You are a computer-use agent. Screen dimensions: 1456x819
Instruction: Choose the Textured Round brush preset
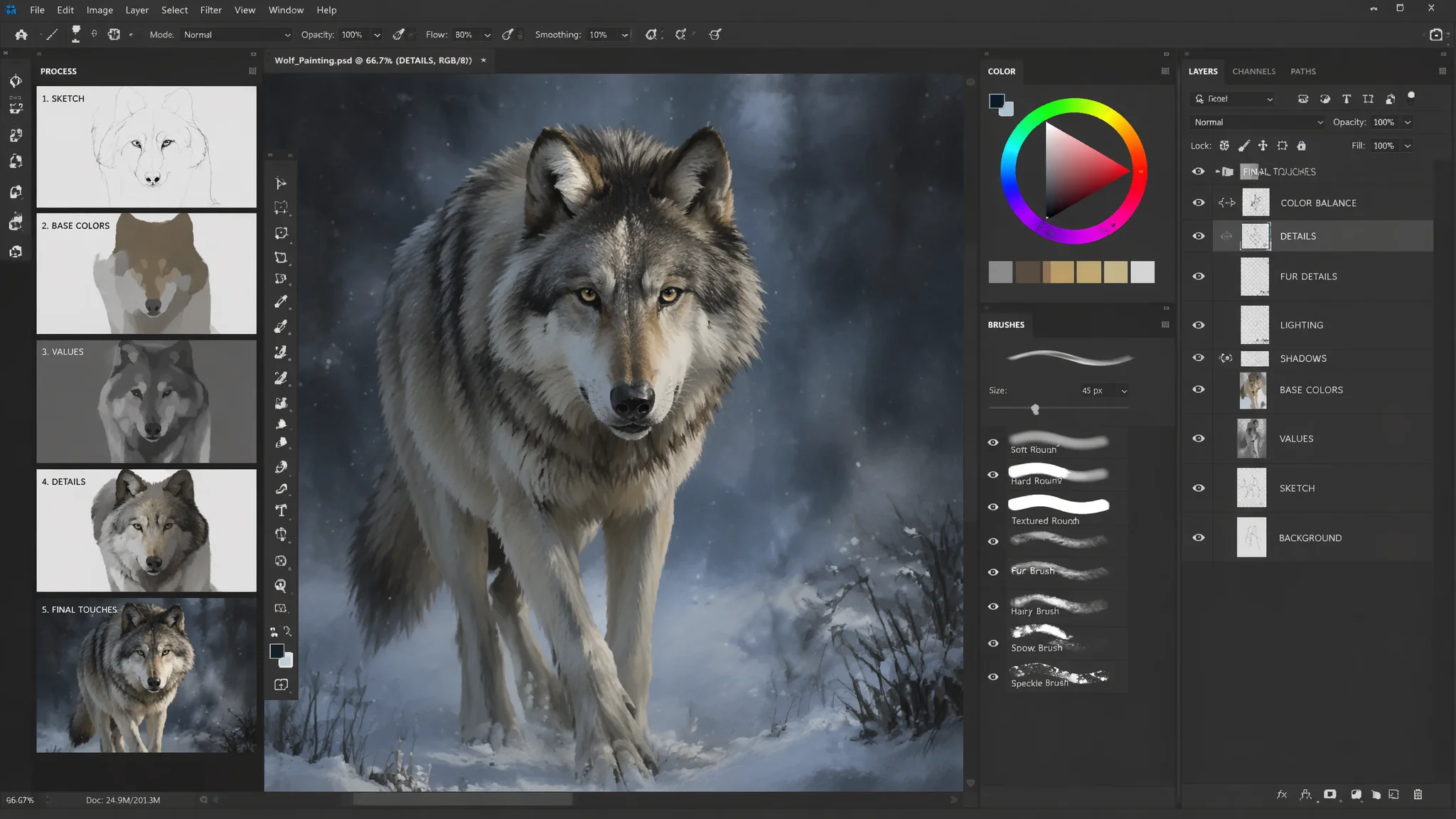point(1059,511)
